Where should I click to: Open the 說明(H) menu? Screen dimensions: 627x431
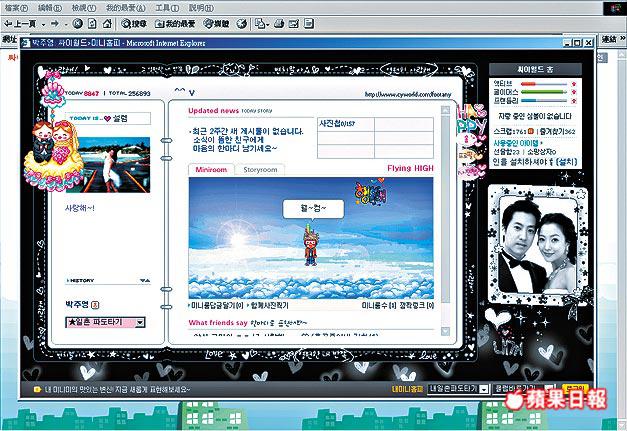tap(201, 8)
